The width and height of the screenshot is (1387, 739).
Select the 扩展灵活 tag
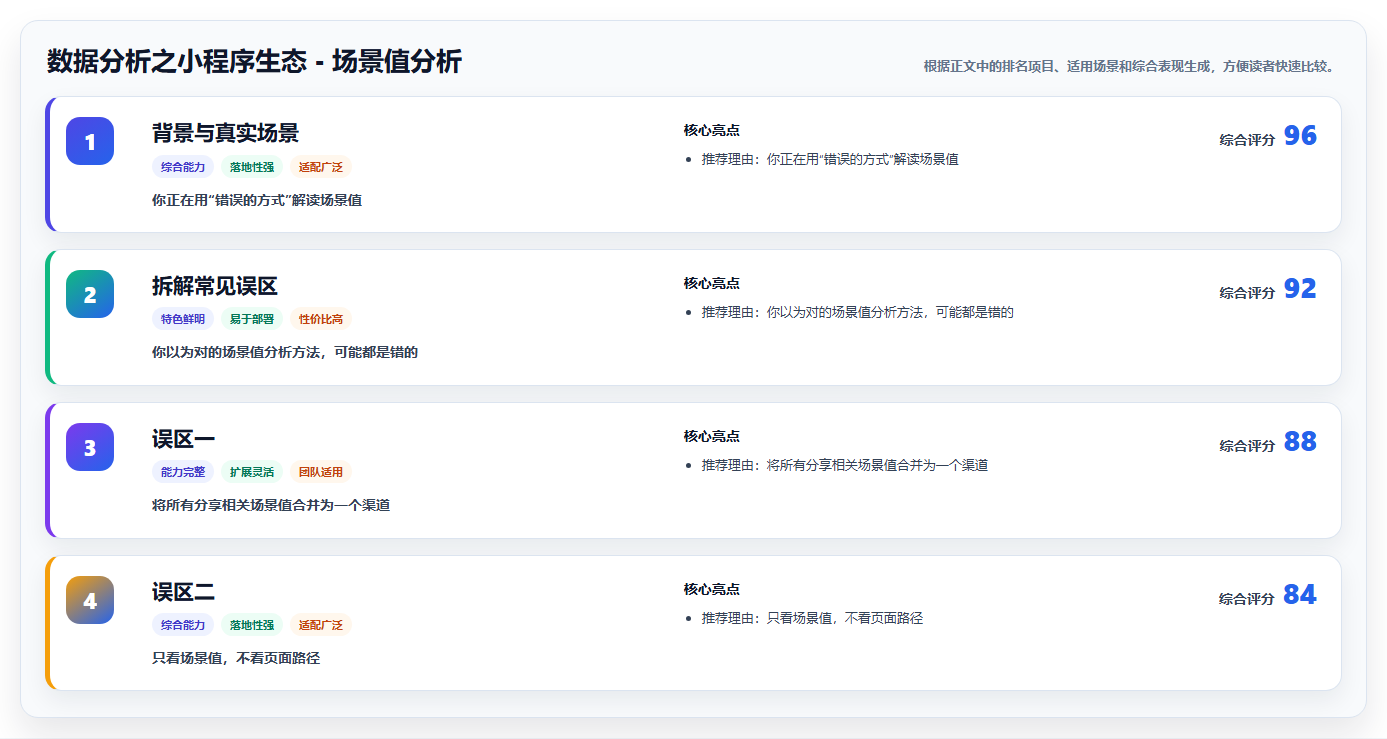[252, 472]
